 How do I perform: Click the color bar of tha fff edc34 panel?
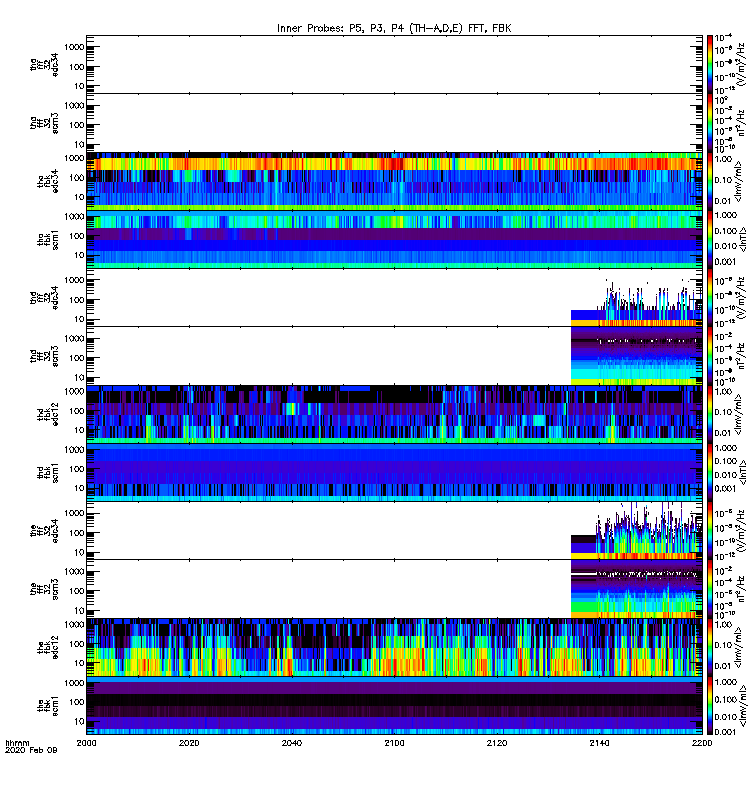[710, 64]
